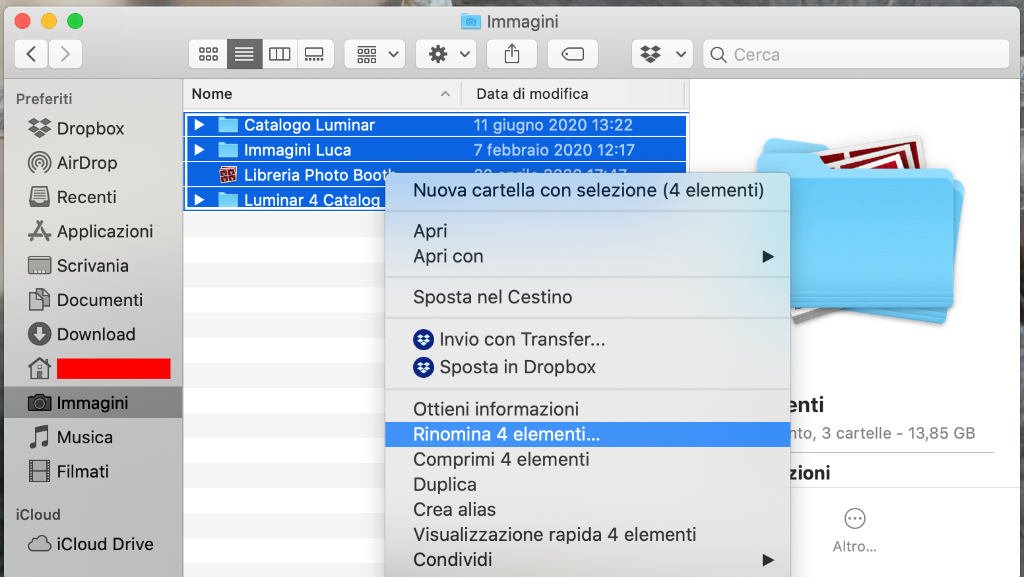Viewport: 1024px width, 577px height.
Task: Go back with the left arrow button
Action: tap(31, 54)
